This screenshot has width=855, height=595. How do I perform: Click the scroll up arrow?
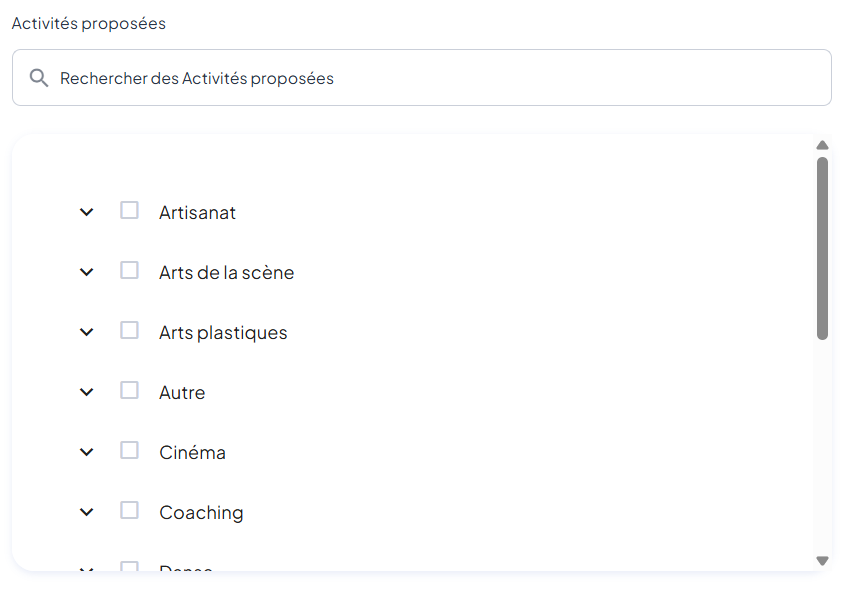coord(822,145)
